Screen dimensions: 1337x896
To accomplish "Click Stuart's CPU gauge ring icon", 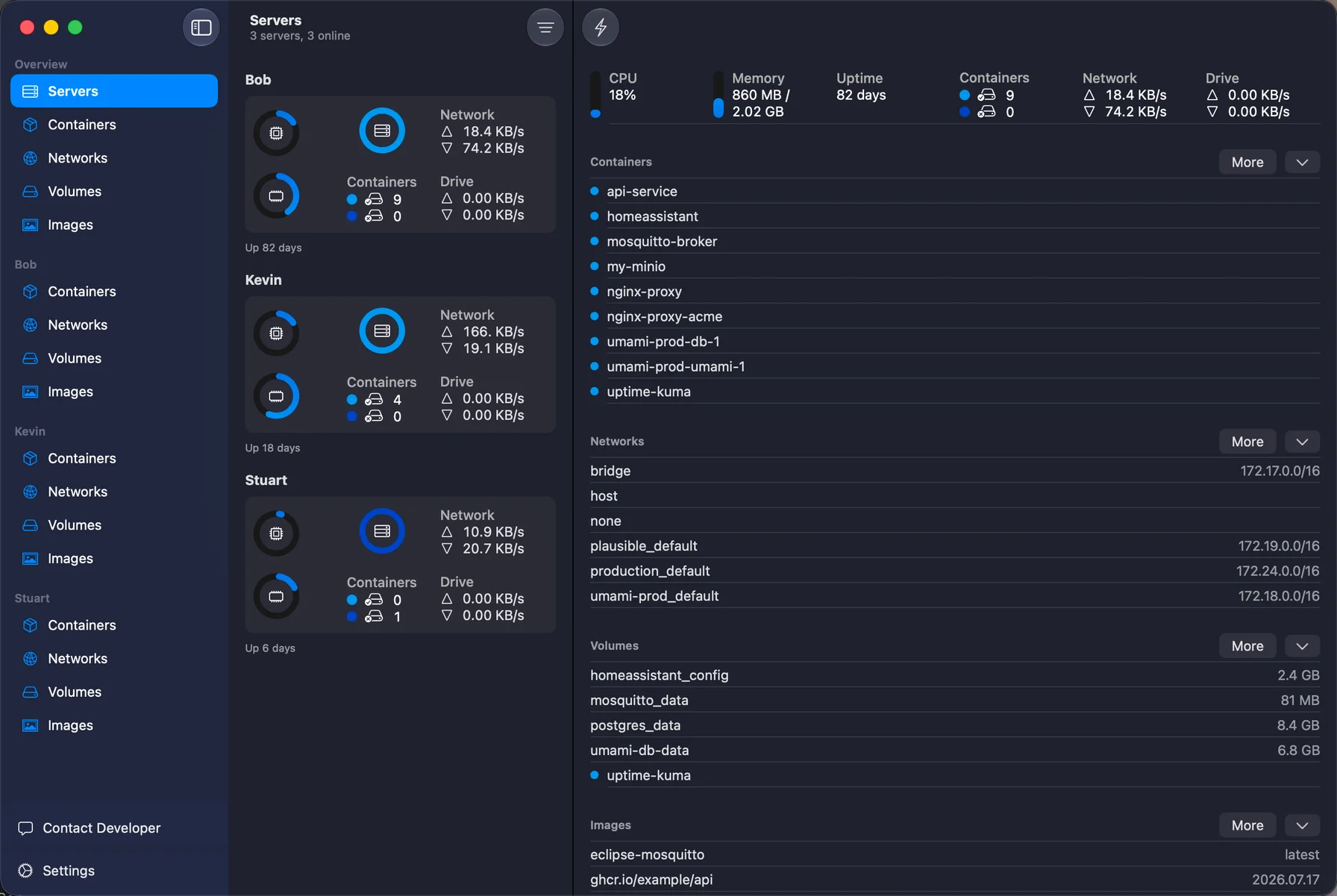I will point(276,533).
